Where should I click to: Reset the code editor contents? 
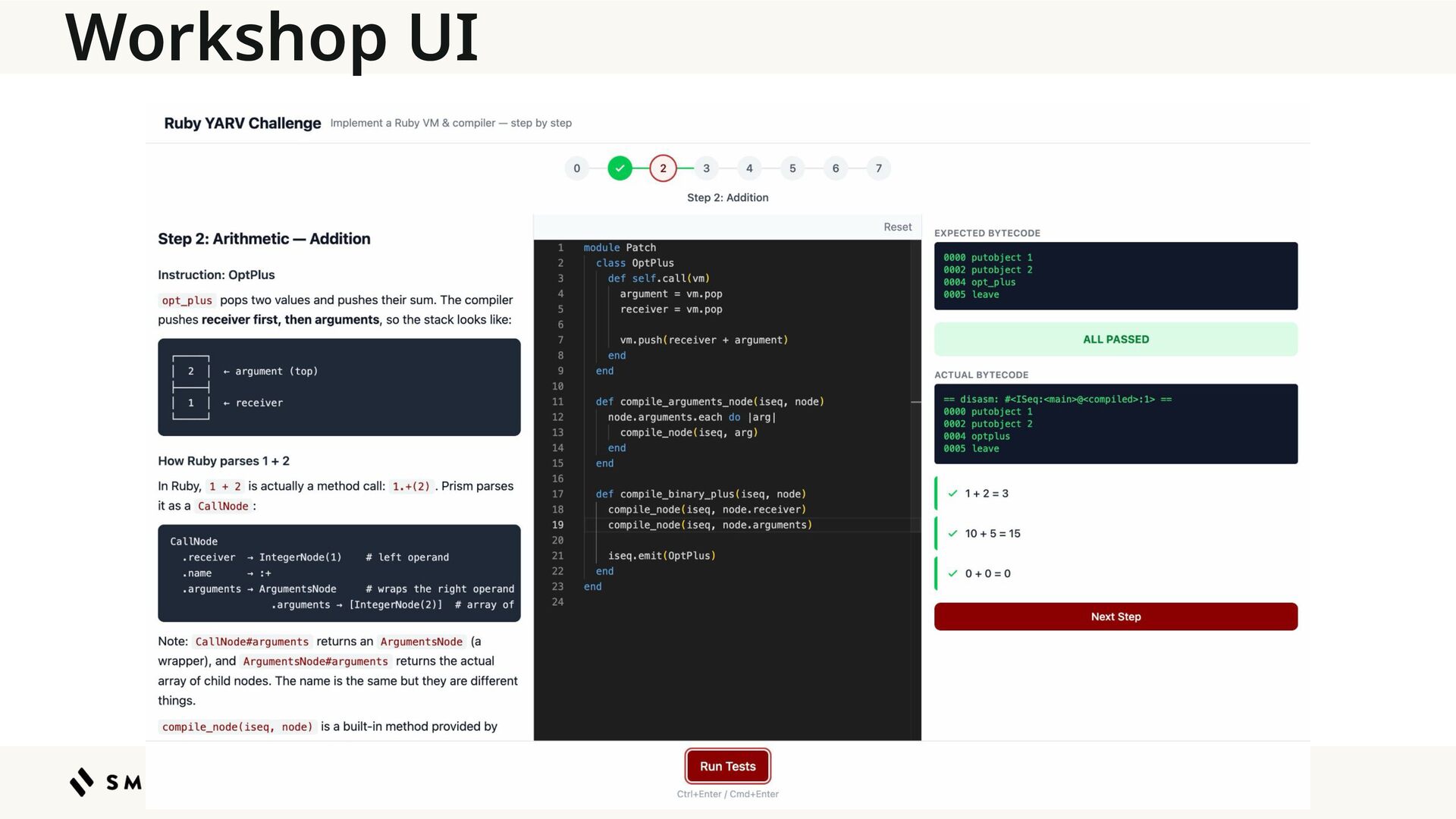[x=897, y=227]
